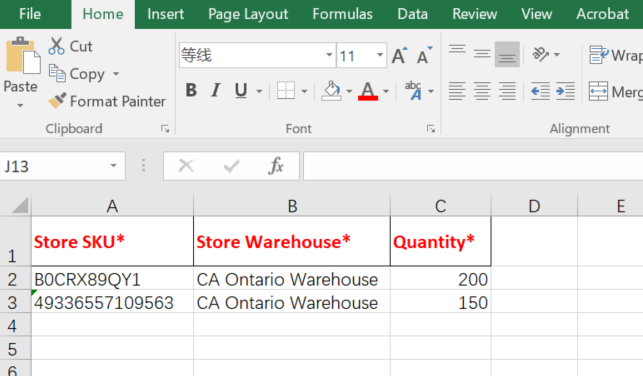Select Bottom Align (highlighted)
Screen dimensions: 643x376
pyautogui.click(x=507, y=54)
